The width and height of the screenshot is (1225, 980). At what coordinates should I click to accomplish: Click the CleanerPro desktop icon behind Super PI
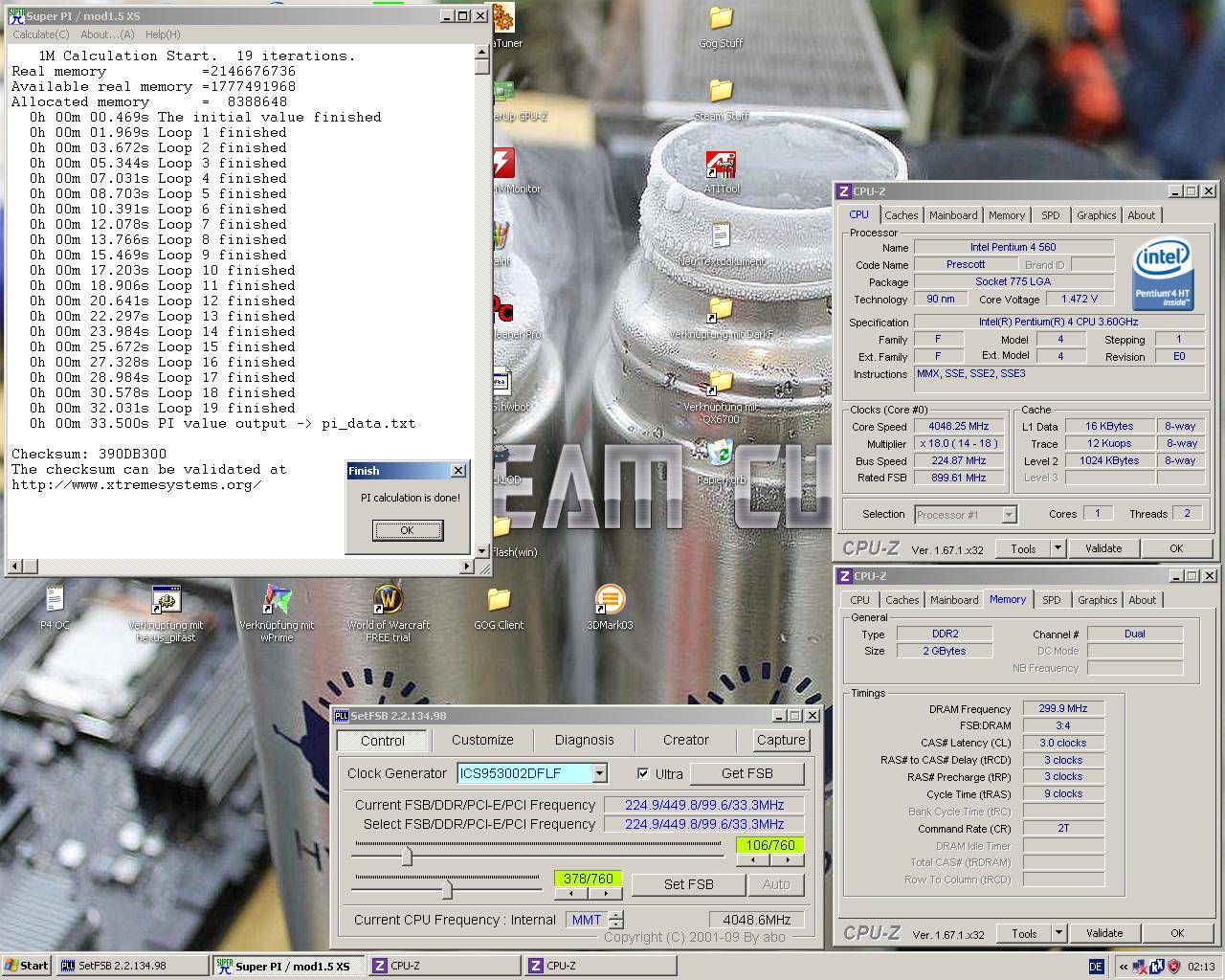(504, 310)
